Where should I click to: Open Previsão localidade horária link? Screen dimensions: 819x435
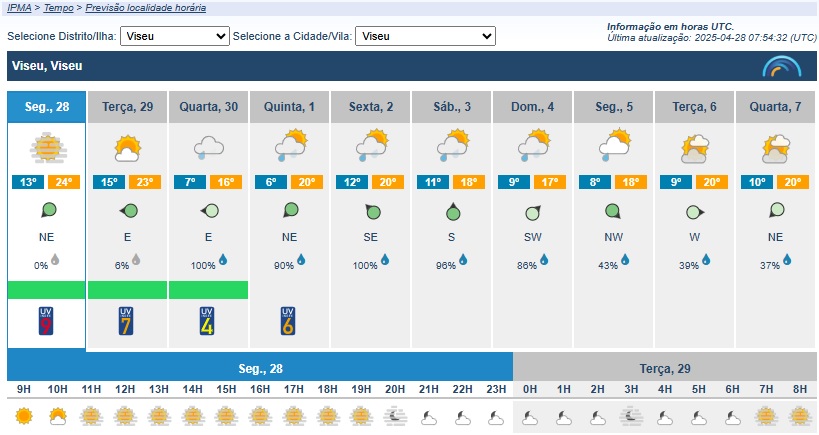point(146,8)
